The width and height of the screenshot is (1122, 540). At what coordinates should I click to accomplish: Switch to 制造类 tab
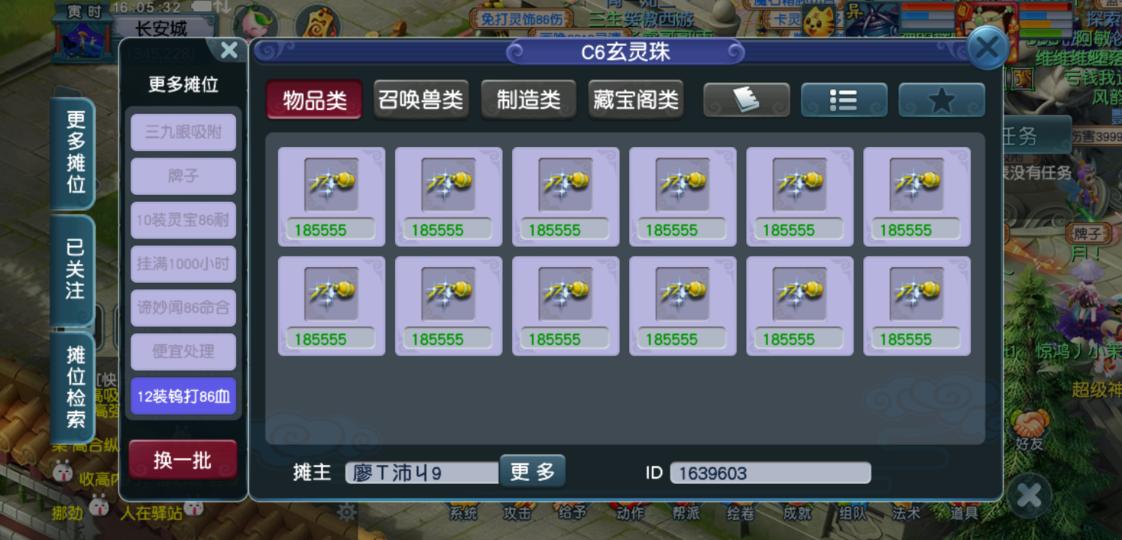pos(528,99)
